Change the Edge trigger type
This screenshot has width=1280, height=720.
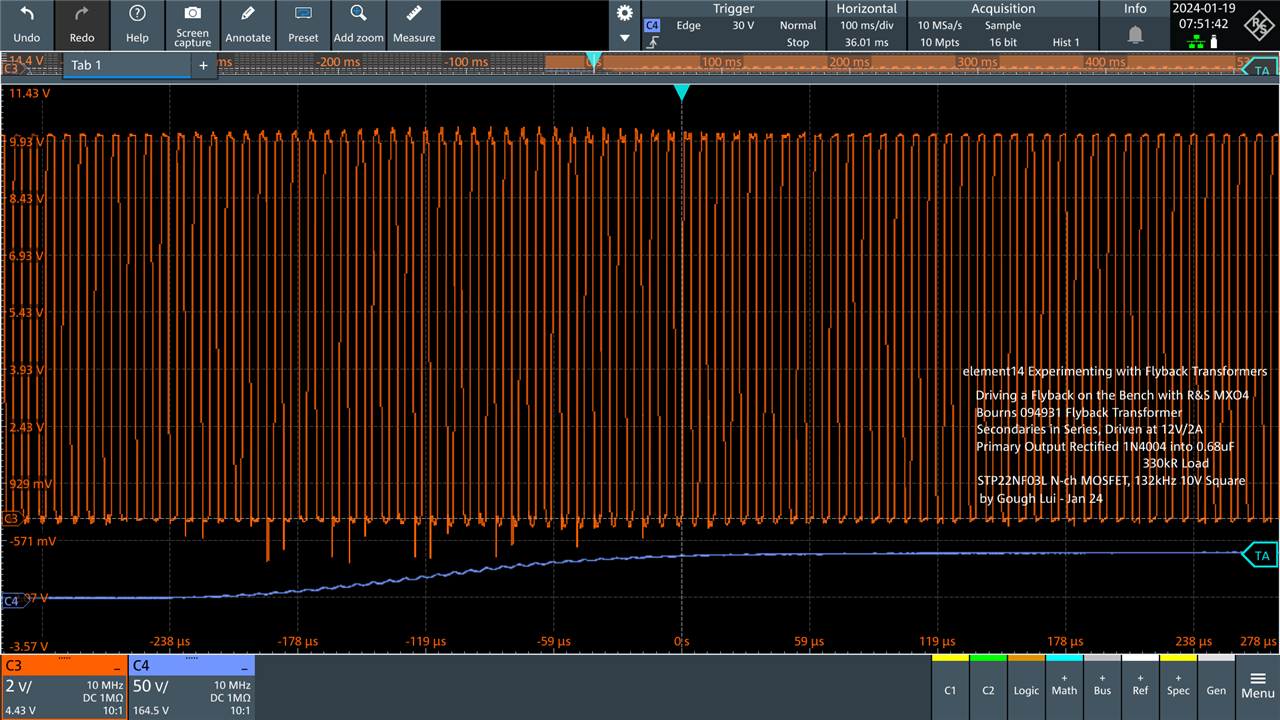688,26
